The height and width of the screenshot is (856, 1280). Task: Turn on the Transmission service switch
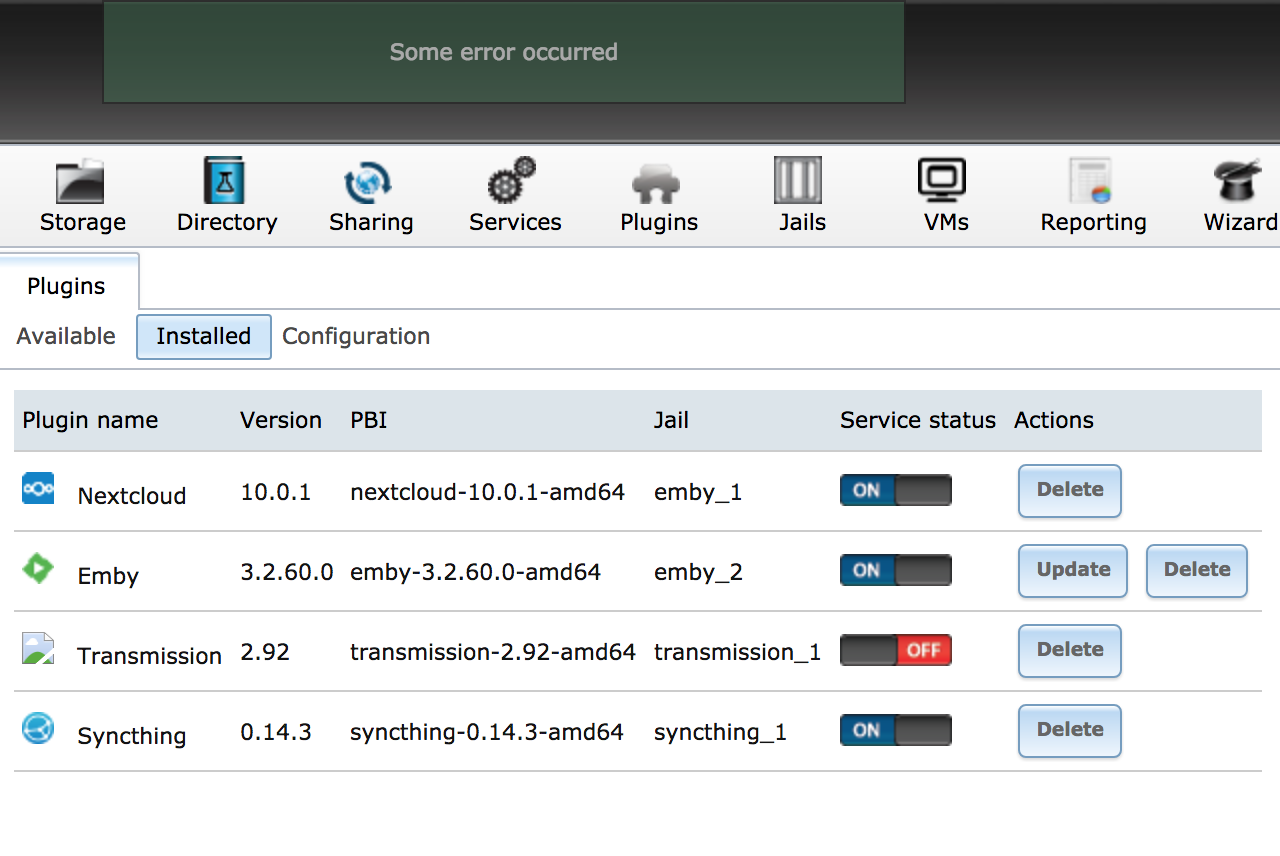click(896, 650)
